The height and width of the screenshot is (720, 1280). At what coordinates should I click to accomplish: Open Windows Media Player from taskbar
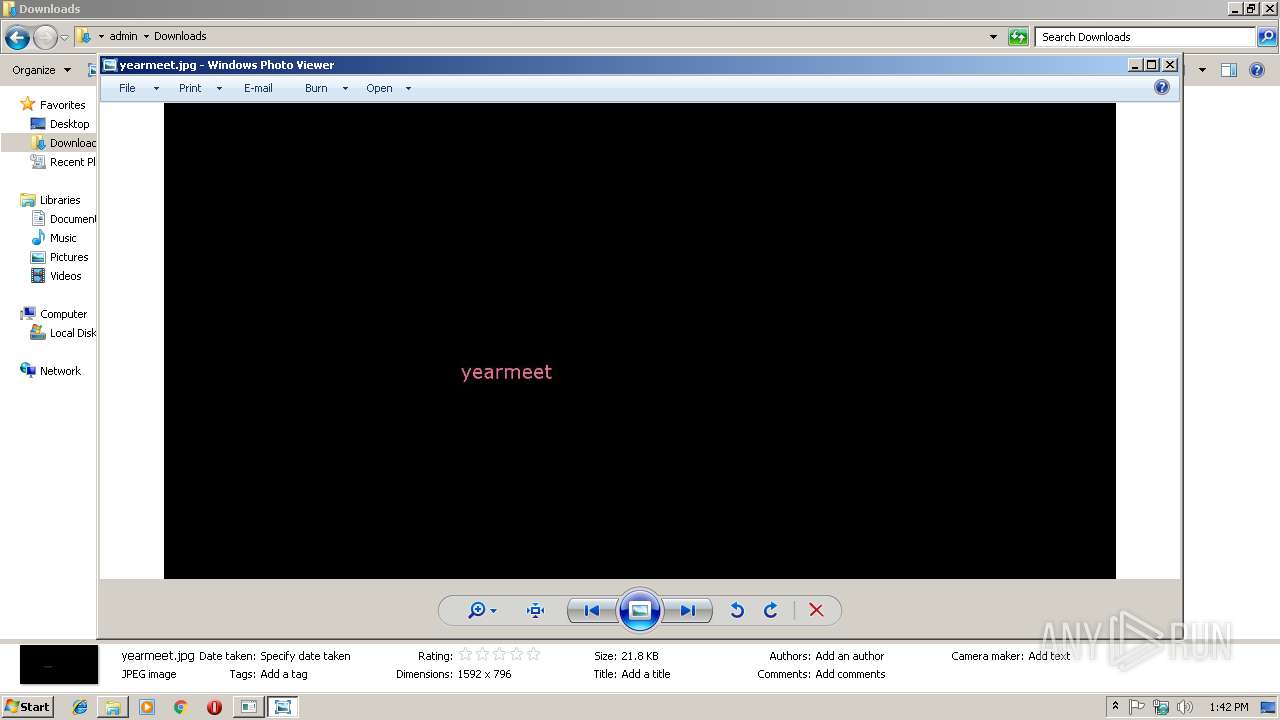(147, 707)
